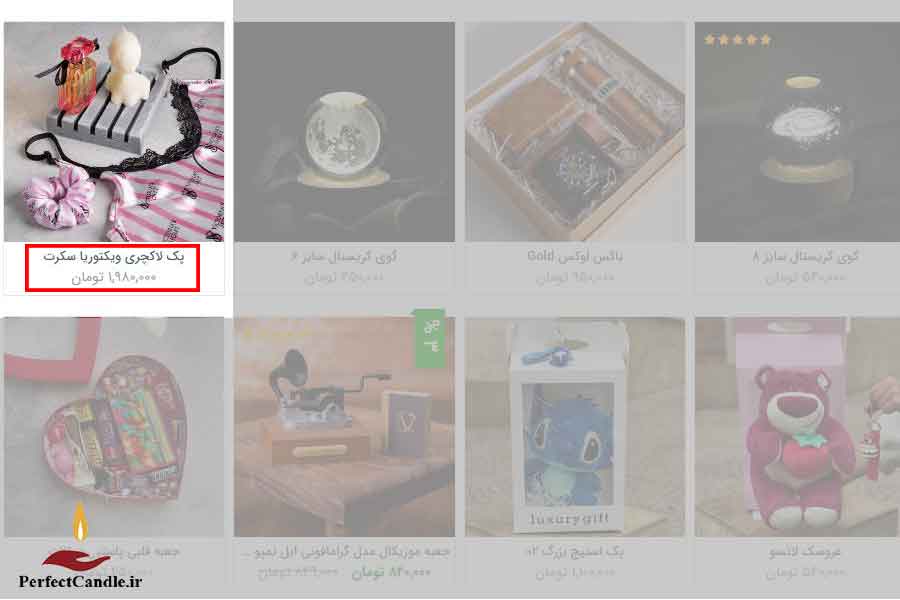Click the green 820,000 تومان sale price
The height and width of the screenshot is (600, 900).
pyautogui.click(x=391, y=572)
